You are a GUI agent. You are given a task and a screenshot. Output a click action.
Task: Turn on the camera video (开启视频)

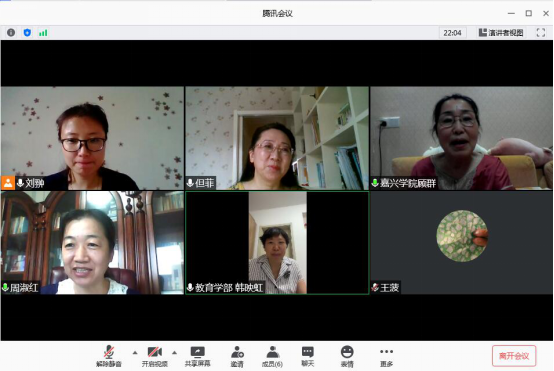click(x=155, y=357)
